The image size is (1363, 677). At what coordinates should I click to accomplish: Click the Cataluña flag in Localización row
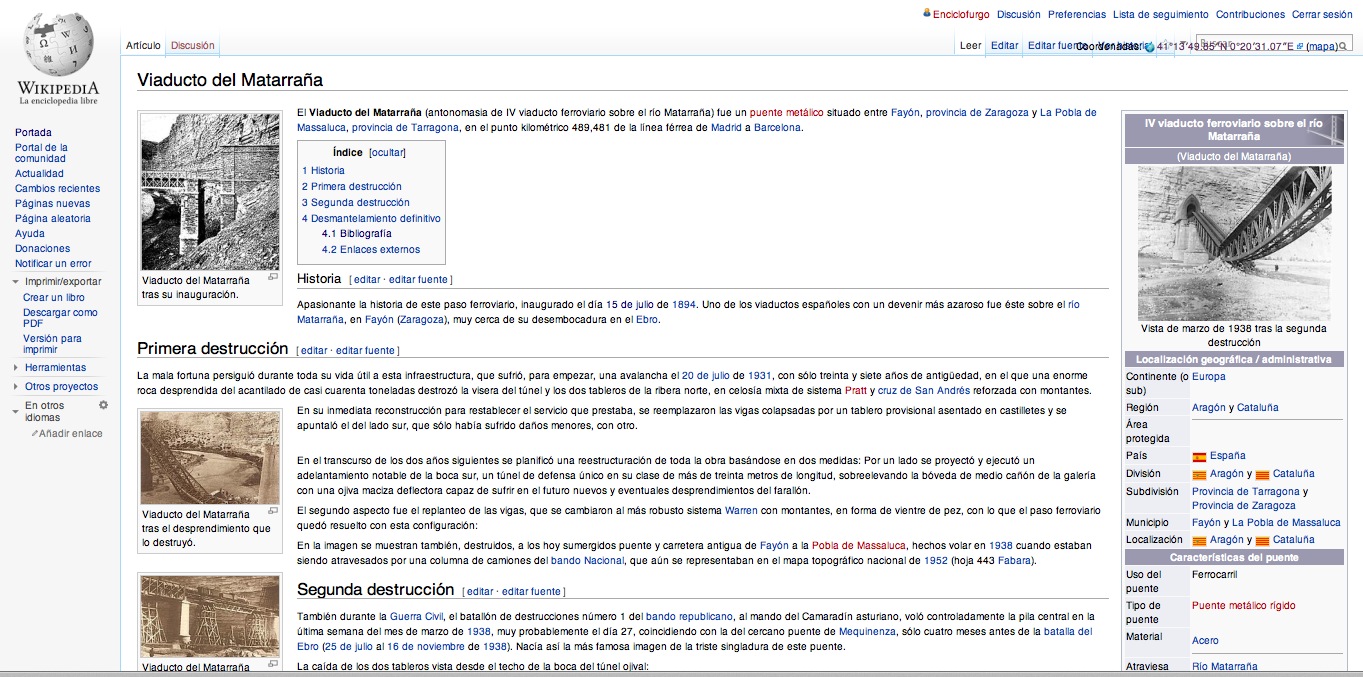click(1262, 540)
